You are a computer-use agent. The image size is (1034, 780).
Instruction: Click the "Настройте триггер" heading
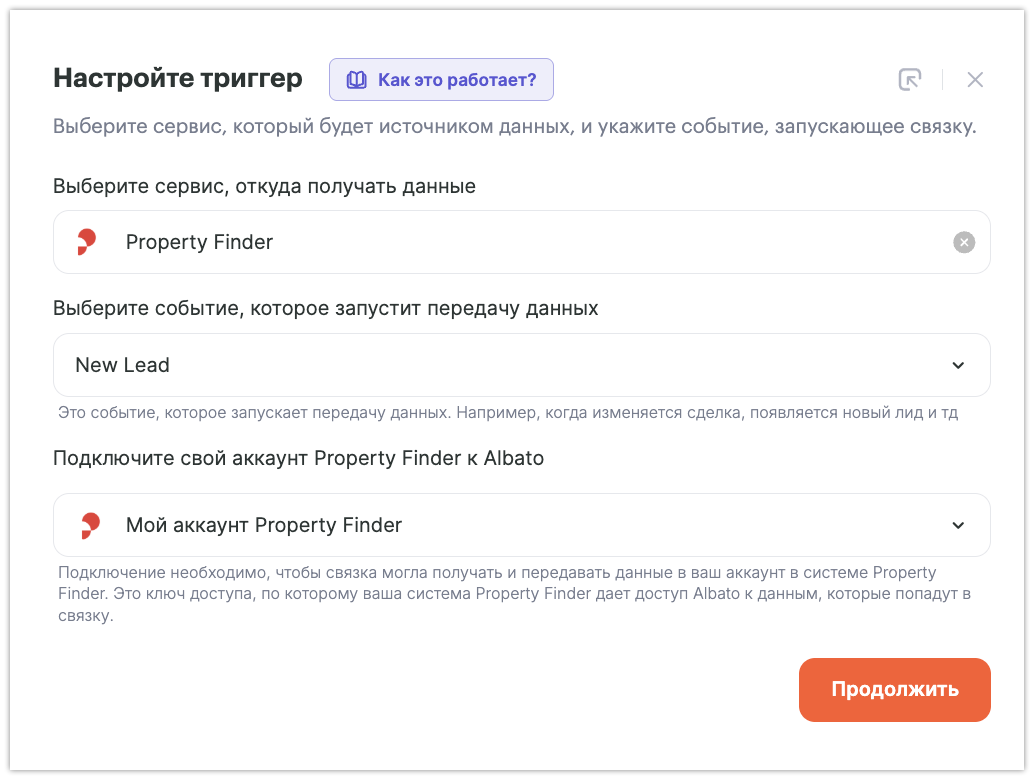tap(178, 79)
